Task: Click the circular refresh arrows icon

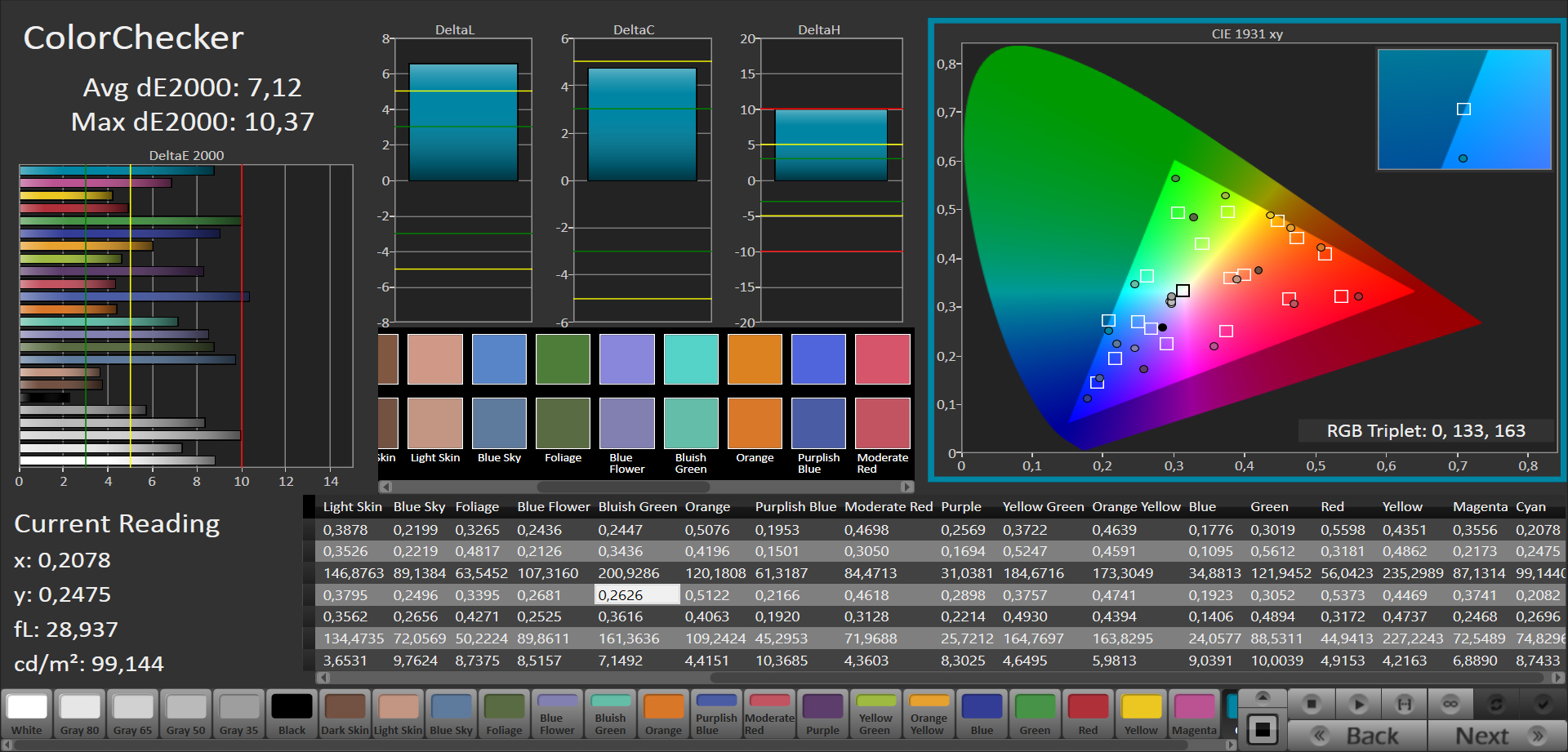Action: pyautogui.click(x=1496, y=703)
